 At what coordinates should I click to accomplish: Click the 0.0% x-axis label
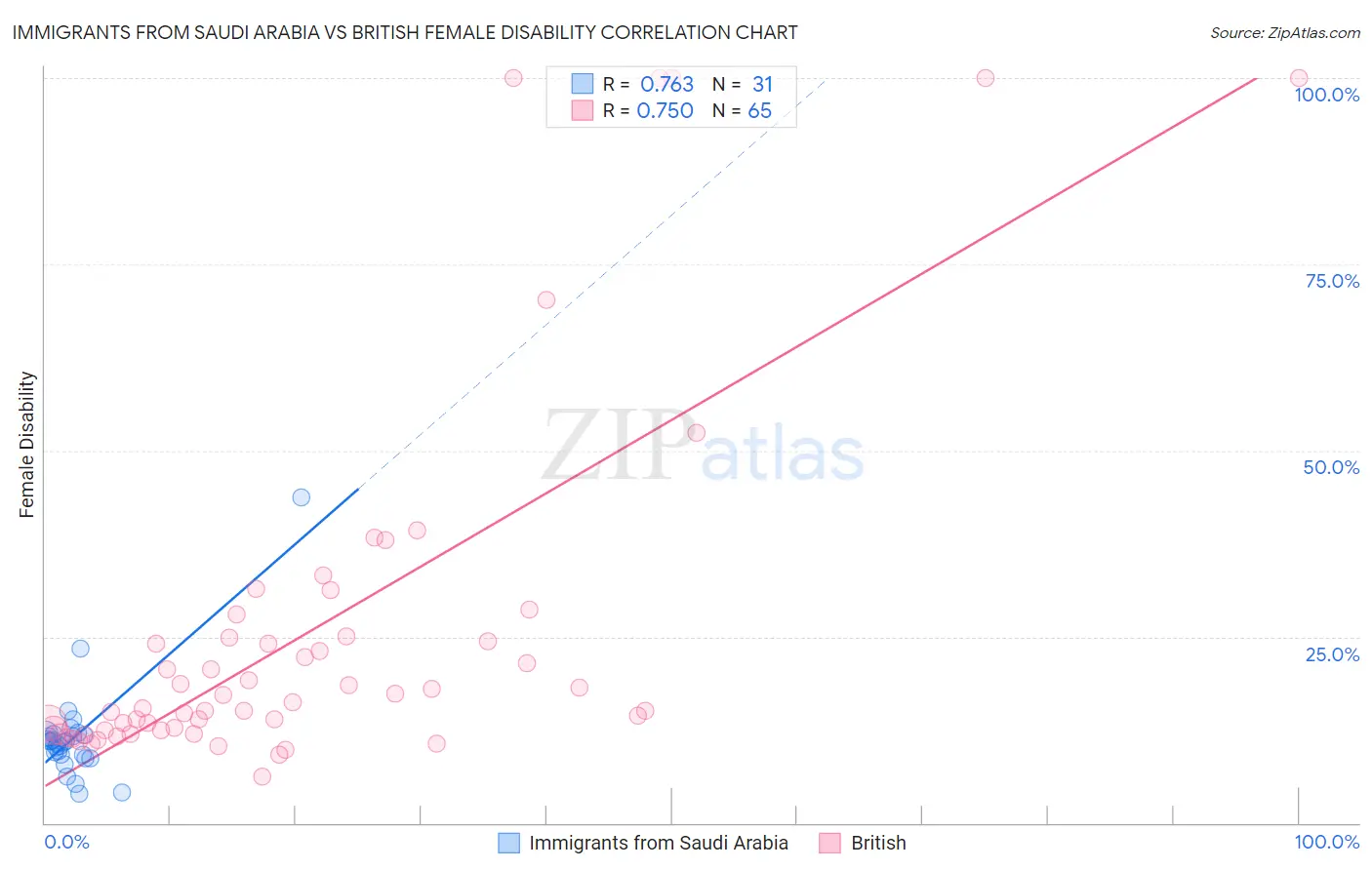pyautogui.click(x=66, y=842)
